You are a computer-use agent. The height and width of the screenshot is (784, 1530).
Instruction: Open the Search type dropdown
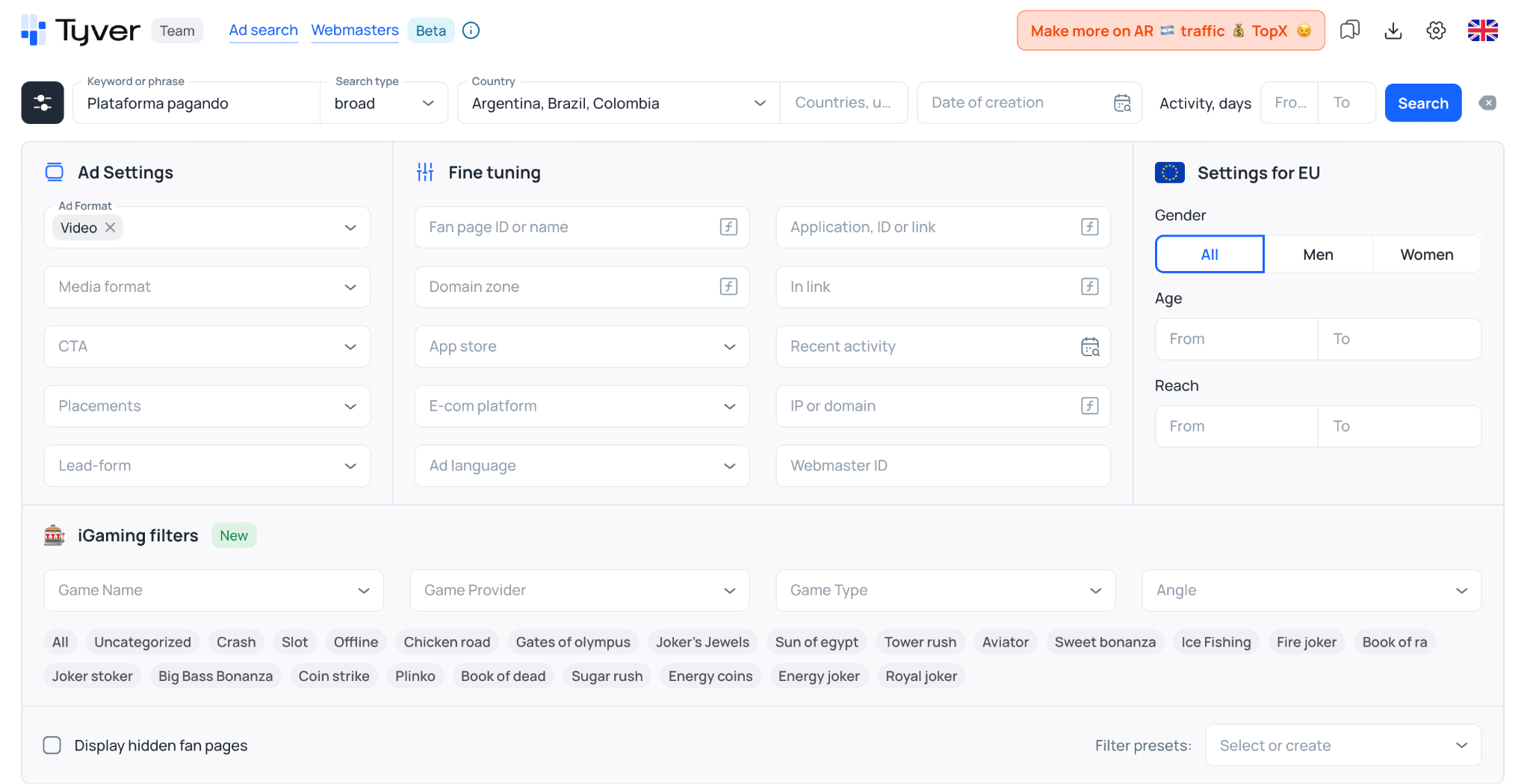[384, 103]
